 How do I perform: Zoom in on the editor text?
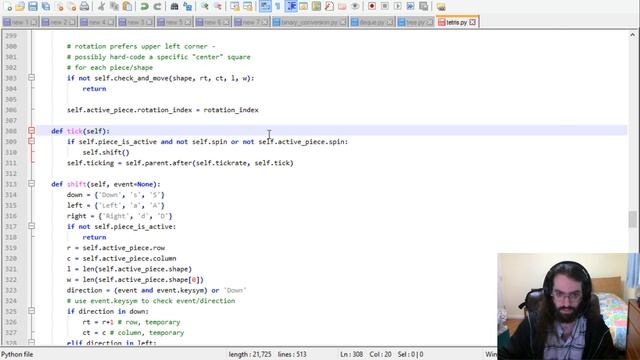click(205, 6)
